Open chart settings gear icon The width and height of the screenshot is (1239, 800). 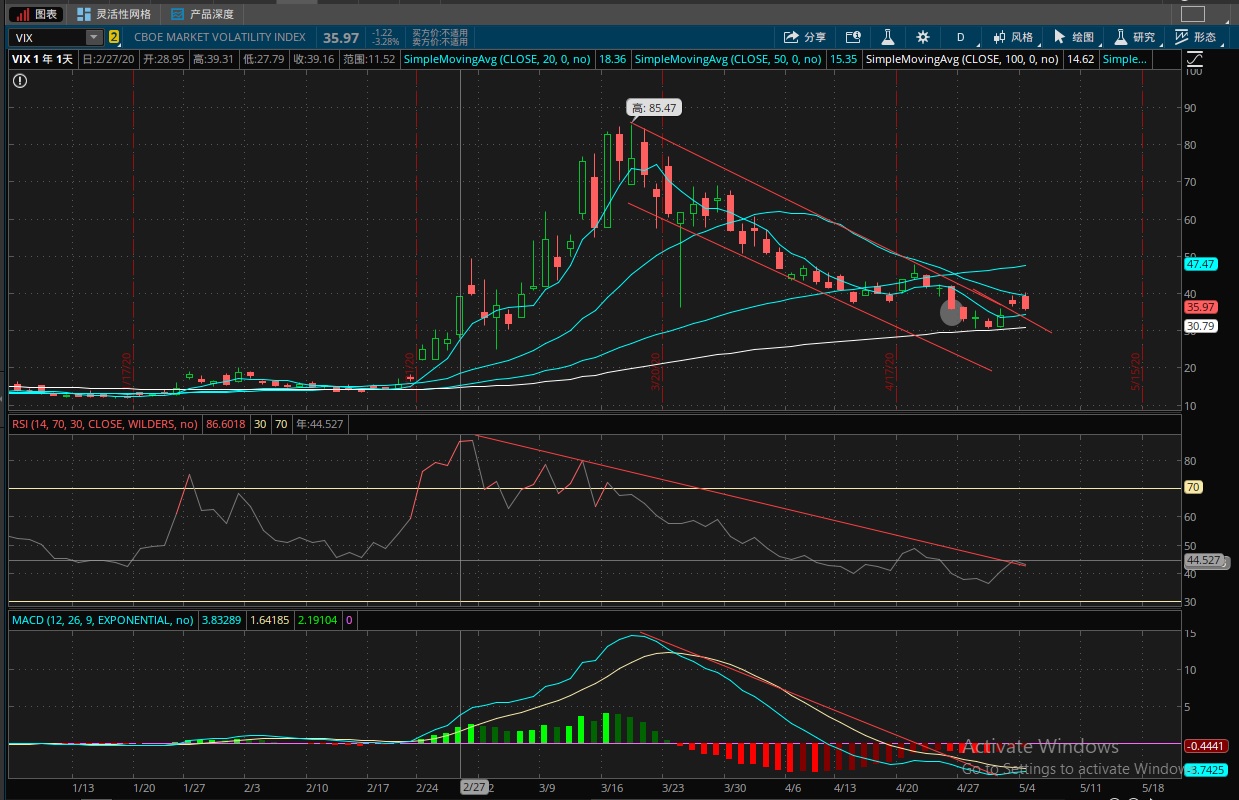click(x=923, y=37)
